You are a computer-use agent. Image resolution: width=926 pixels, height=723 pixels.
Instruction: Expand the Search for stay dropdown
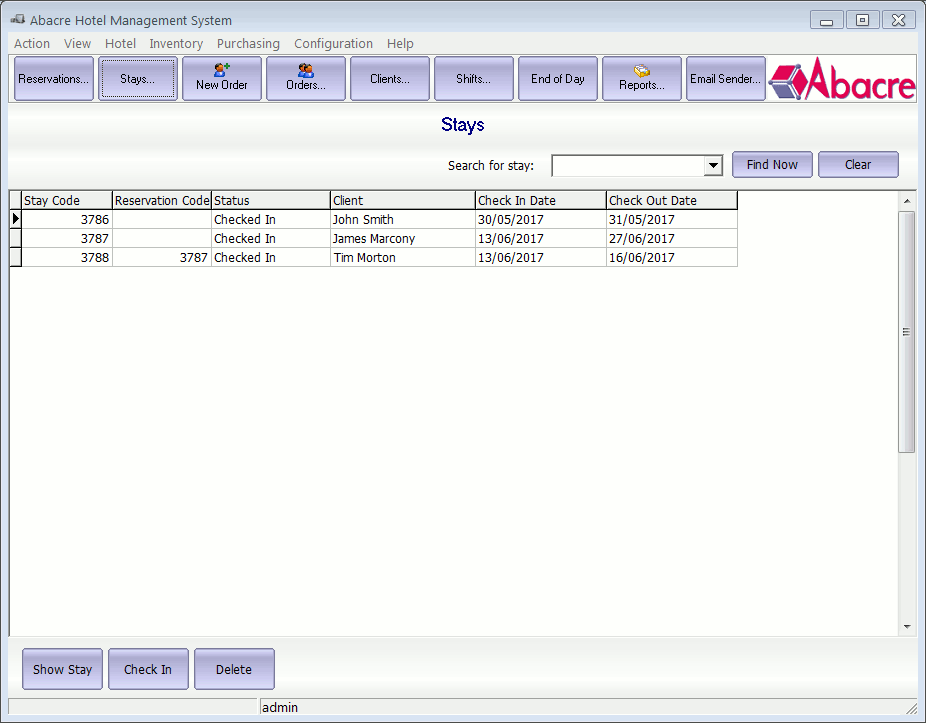click(x=713, y=166)
